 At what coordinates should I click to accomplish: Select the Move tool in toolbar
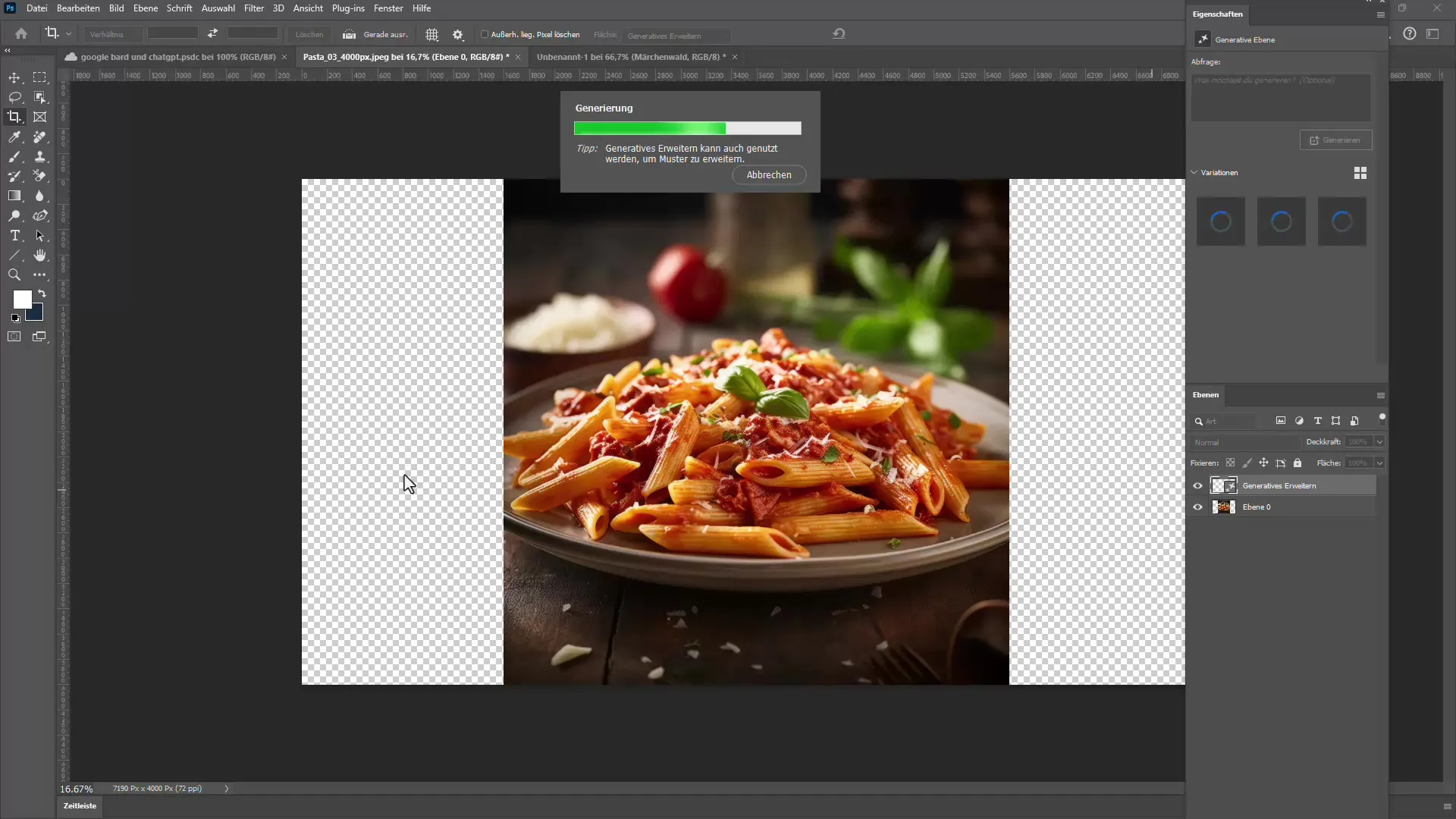(14, 77)
